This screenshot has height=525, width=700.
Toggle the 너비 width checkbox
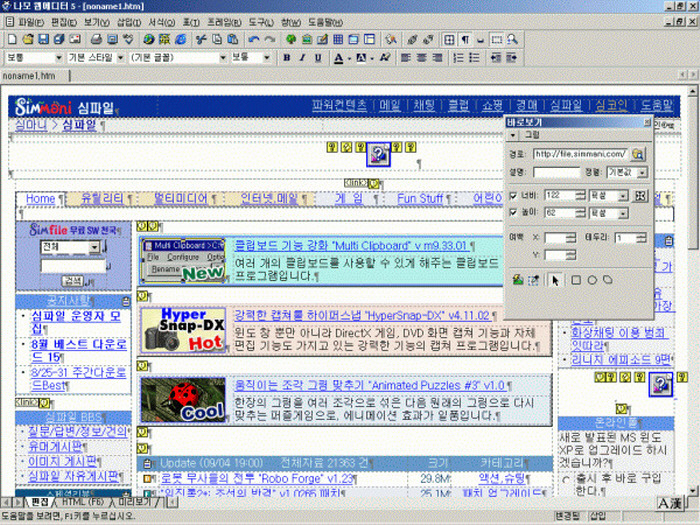tap(513, 196)
